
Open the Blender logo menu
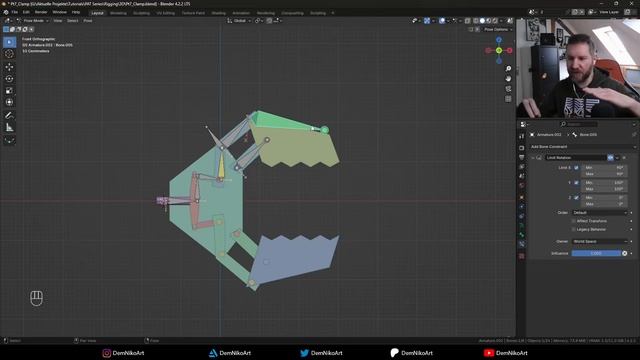click(6, 12)
